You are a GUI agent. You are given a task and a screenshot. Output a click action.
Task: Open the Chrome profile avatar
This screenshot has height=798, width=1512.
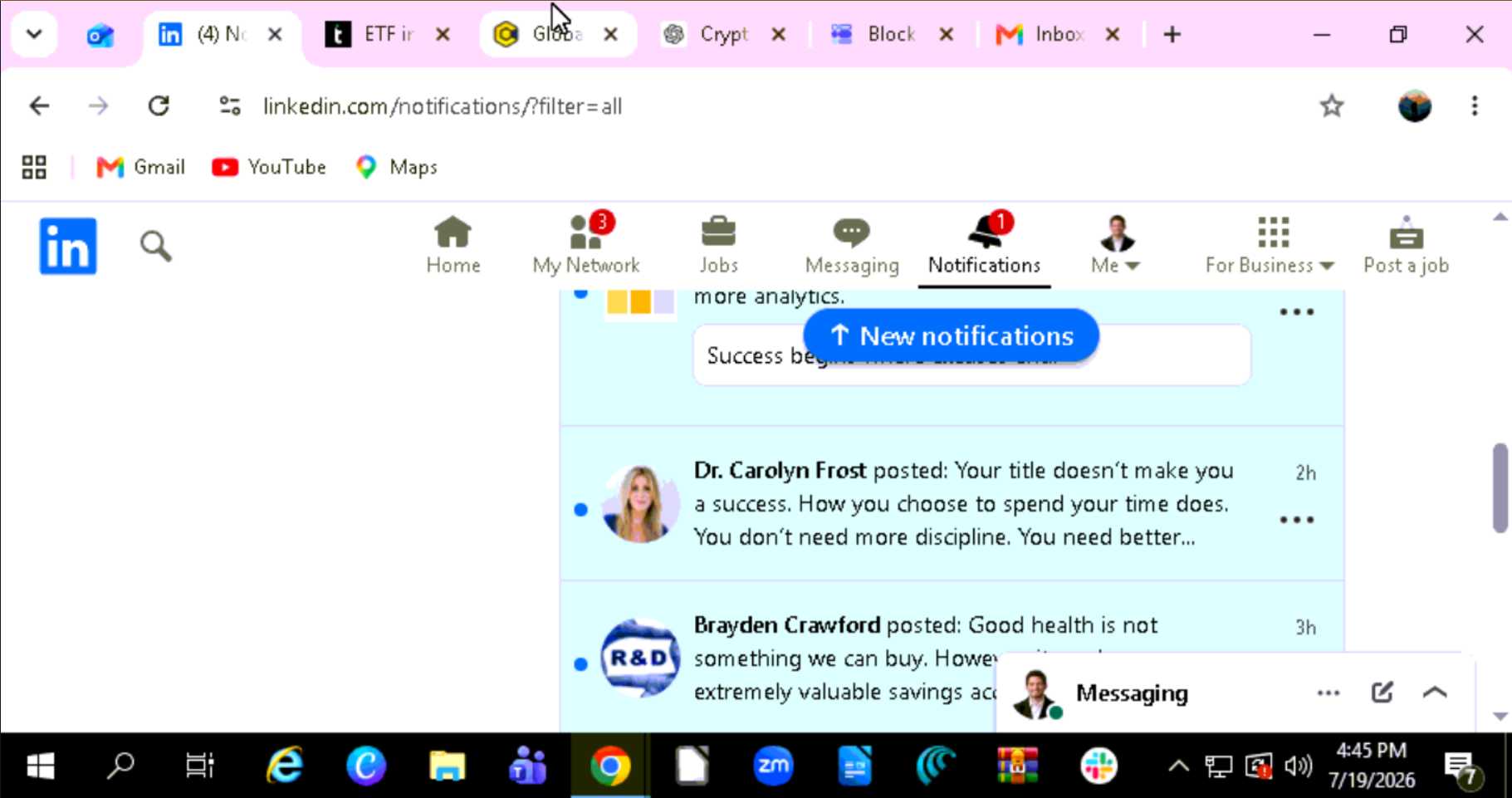click(1414, 106)
